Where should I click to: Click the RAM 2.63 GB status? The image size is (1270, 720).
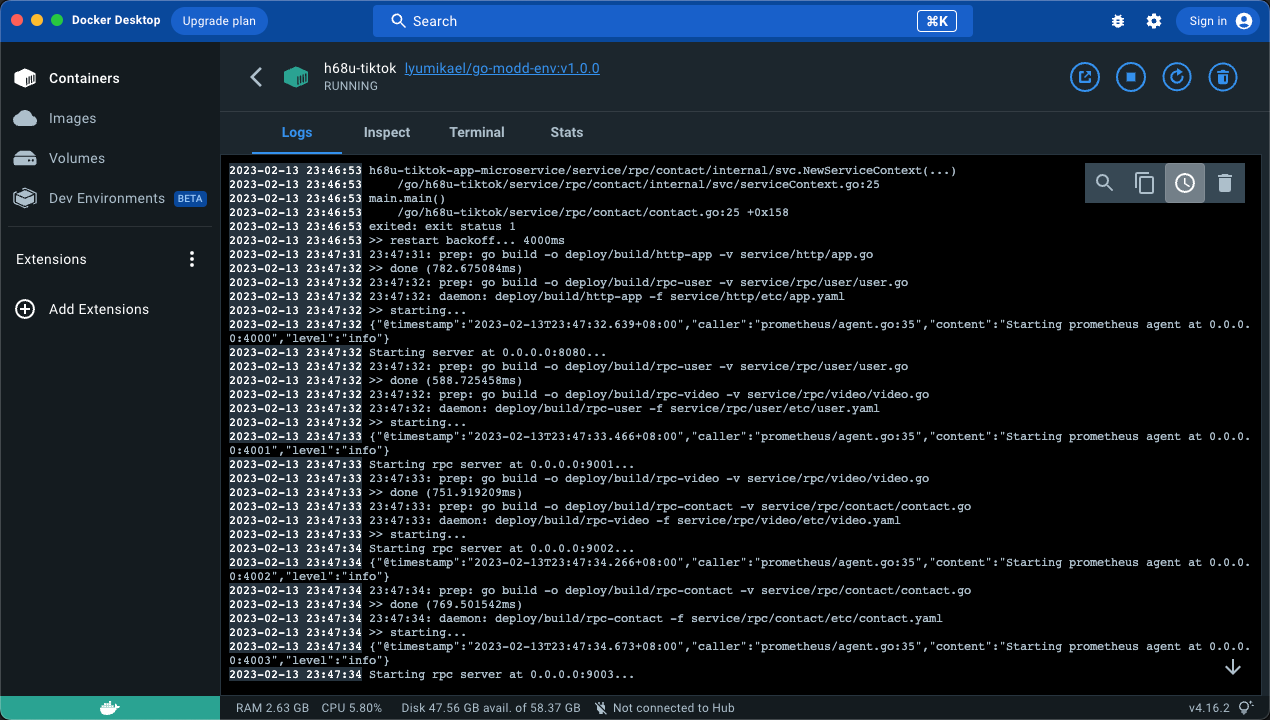[x=272, y=708]
